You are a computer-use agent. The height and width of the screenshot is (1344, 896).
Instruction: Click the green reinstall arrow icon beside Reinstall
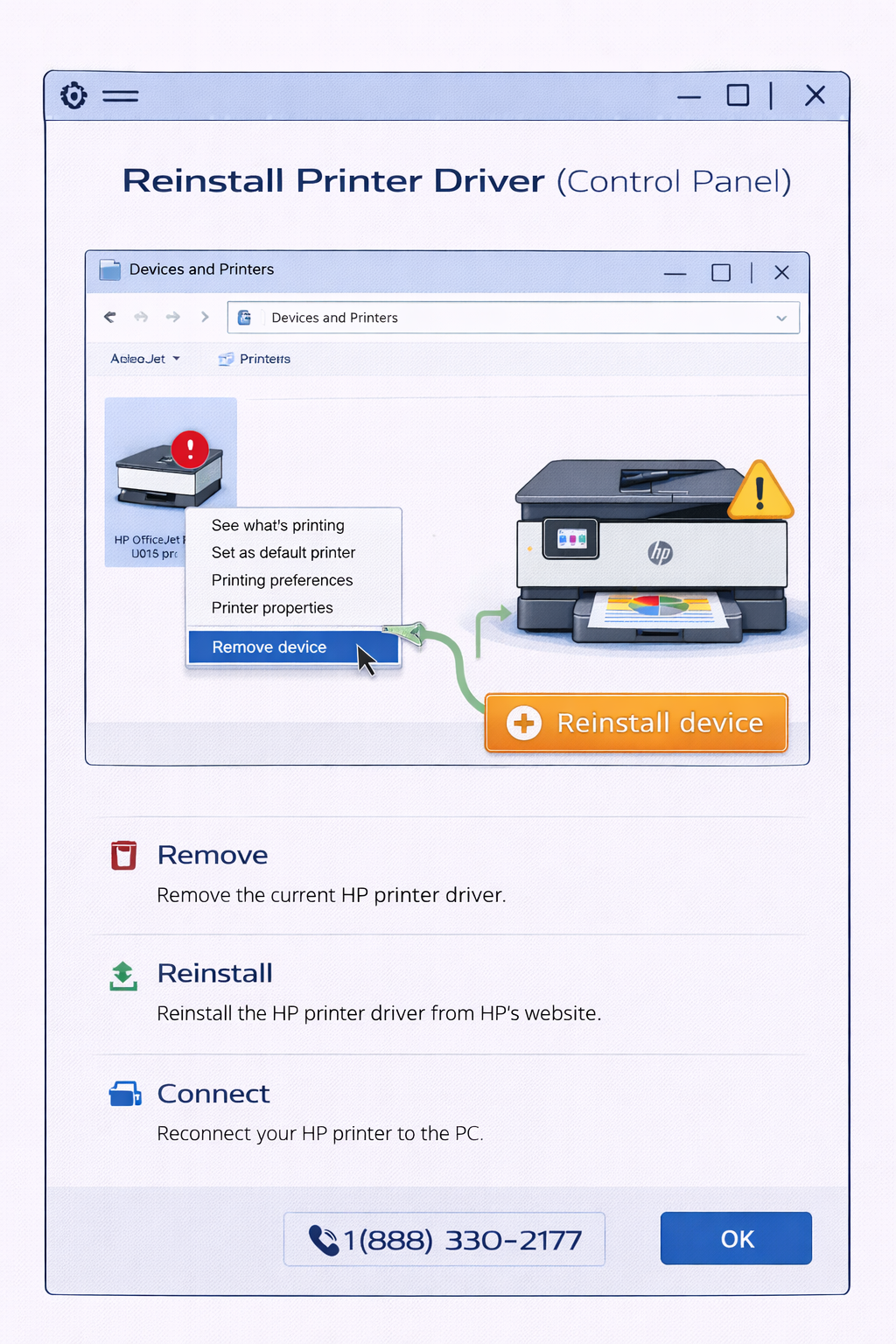click(x=123, y=974)
